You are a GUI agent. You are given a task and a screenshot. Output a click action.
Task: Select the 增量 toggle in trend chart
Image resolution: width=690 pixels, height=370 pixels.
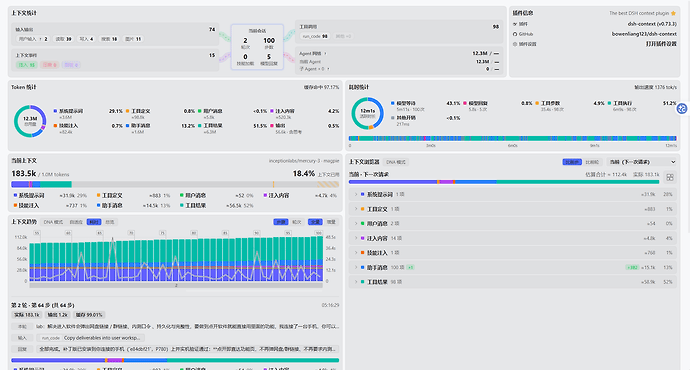331,222
